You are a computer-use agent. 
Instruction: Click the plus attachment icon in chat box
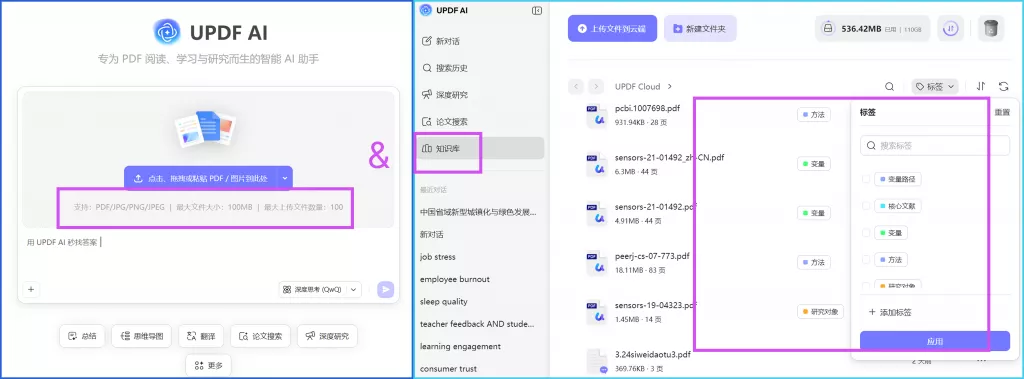point(31,289)
